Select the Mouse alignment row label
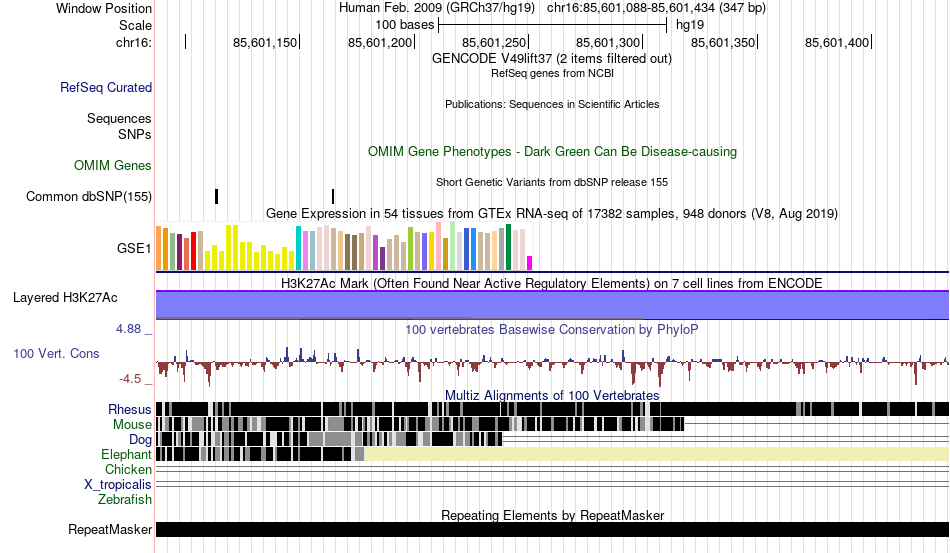 [x=131, y=425]
